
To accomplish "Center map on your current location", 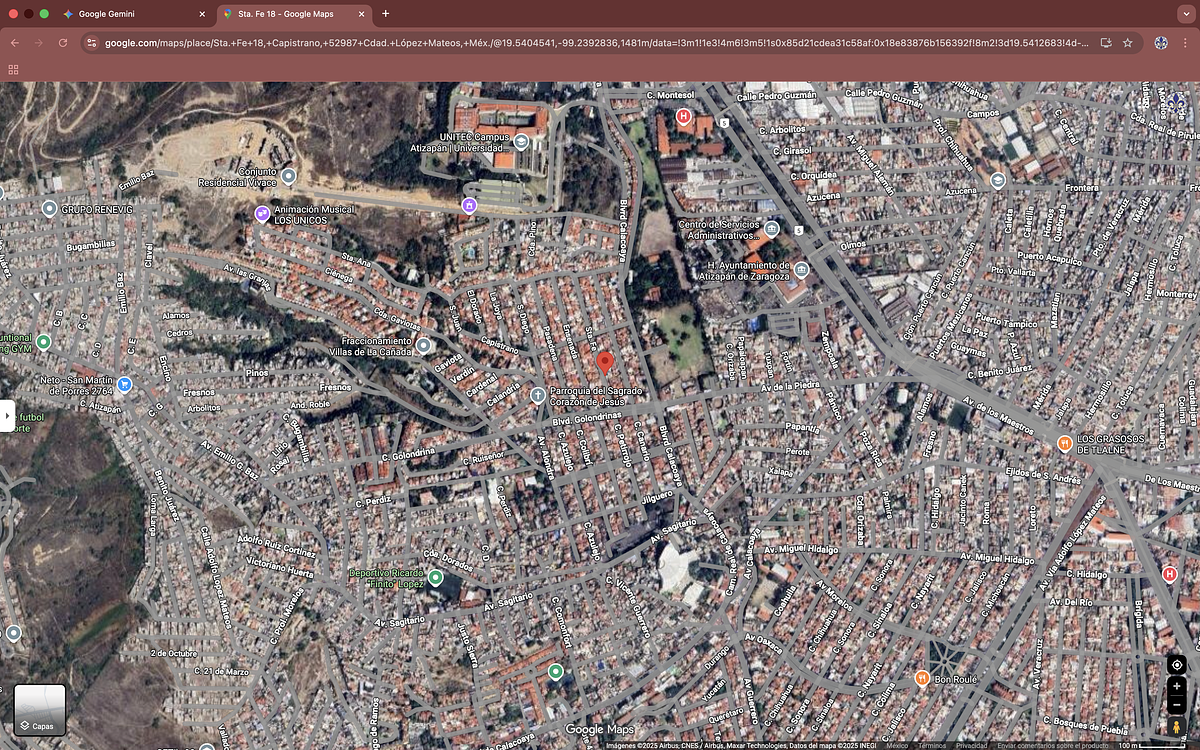I will click(1177, 665).
